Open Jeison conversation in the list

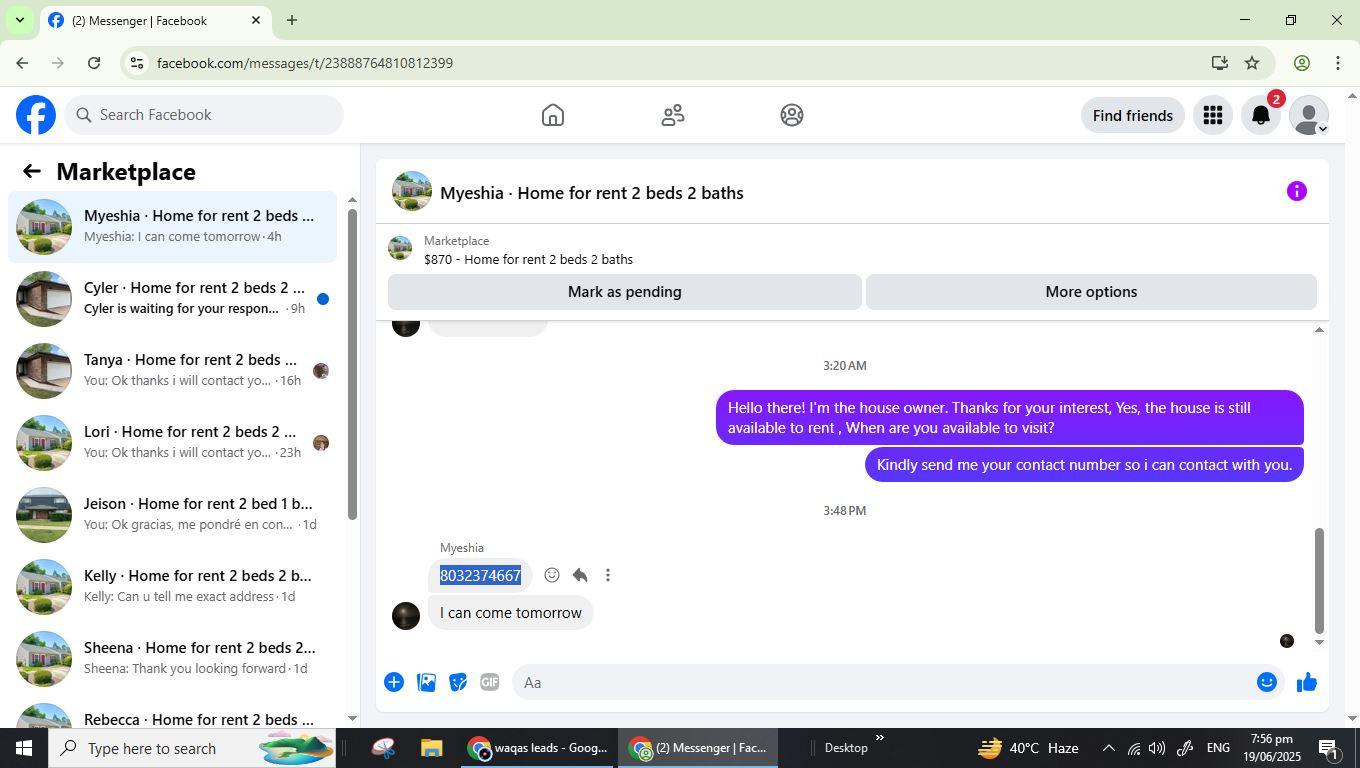tap(172, 515)
